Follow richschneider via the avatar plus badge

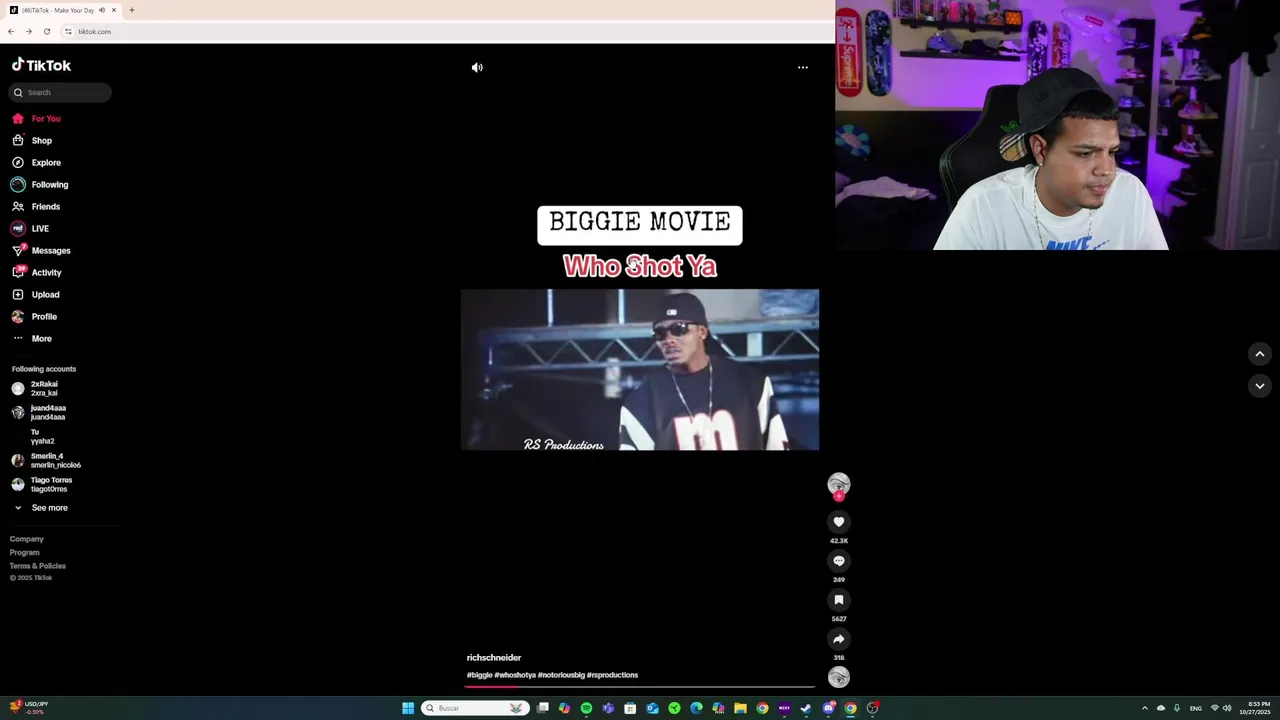tap(839, 496)
